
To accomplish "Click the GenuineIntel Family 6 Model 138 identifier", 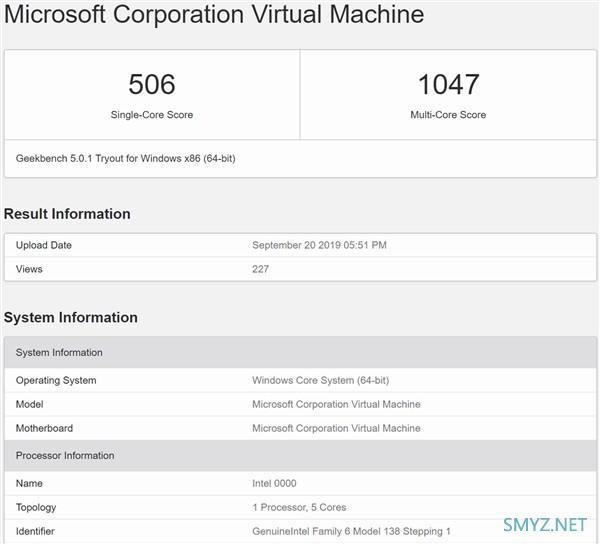I will point(351,531).
